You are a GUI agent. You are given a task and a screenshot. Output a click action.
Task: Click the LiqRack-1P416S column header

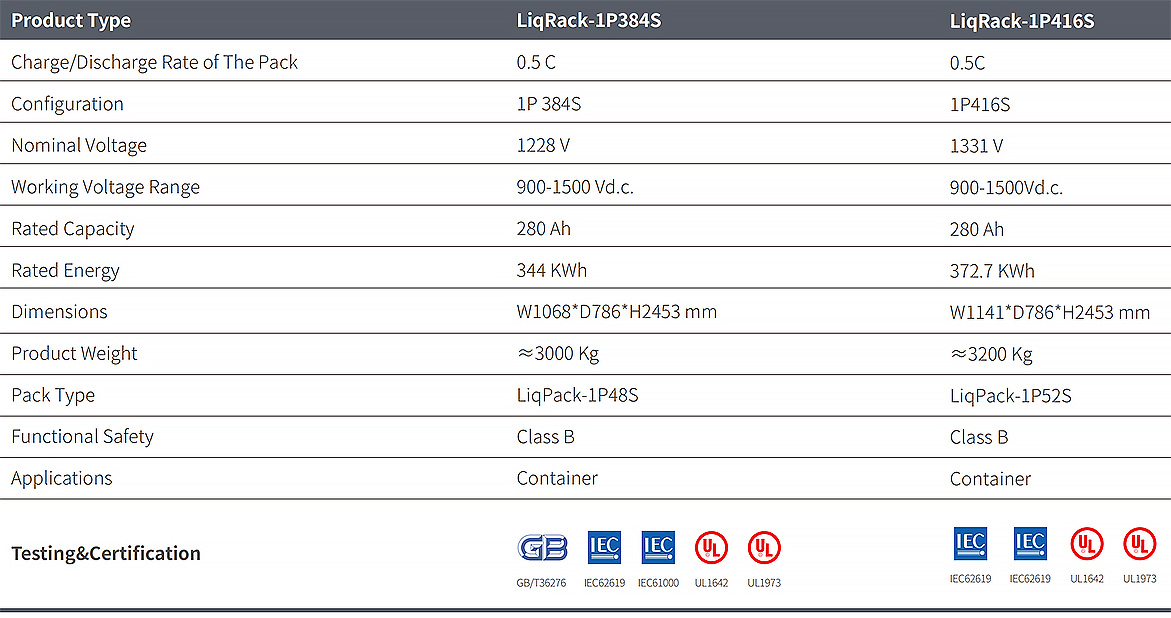1022,21
